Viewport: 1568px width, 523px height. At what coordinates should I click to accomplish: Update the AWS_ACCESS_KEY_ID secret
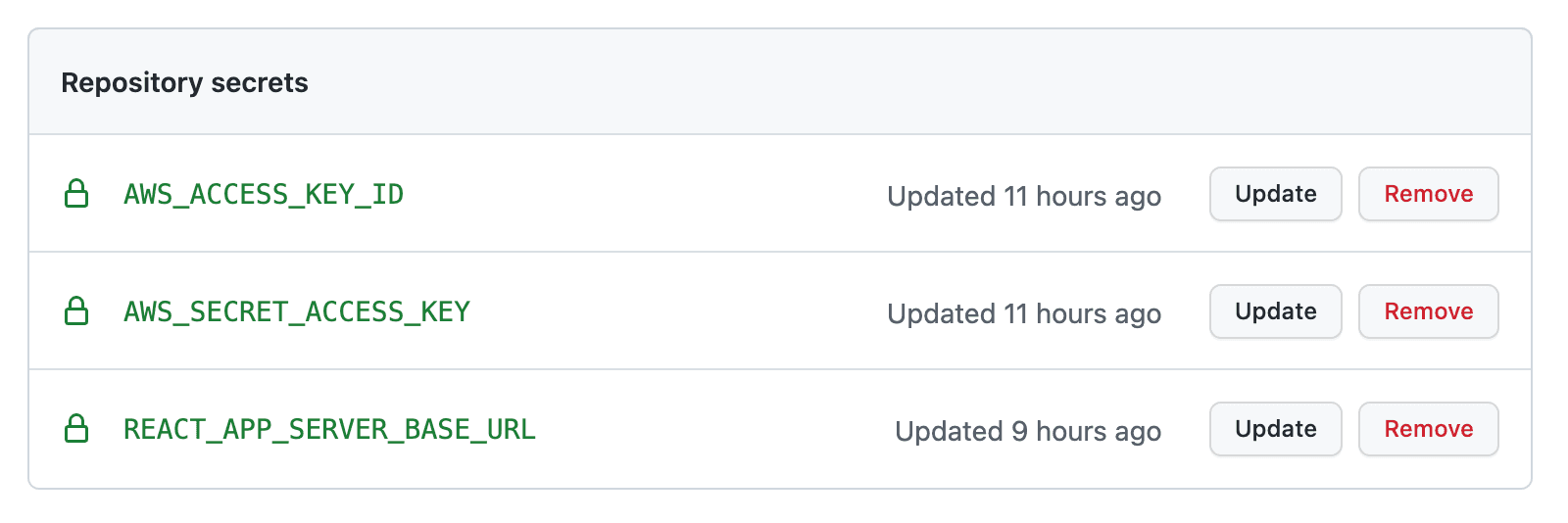1275,194
